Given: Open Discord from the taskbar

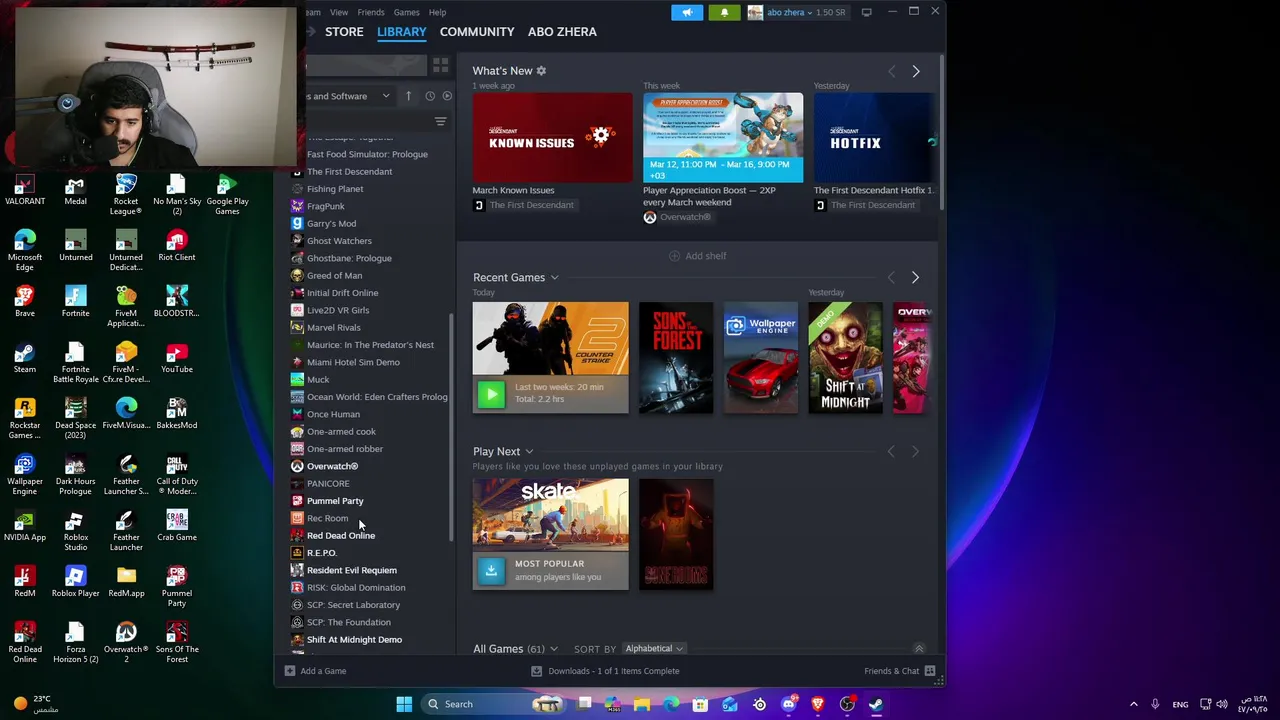Looking at the screenshot, I should (789, 704).
